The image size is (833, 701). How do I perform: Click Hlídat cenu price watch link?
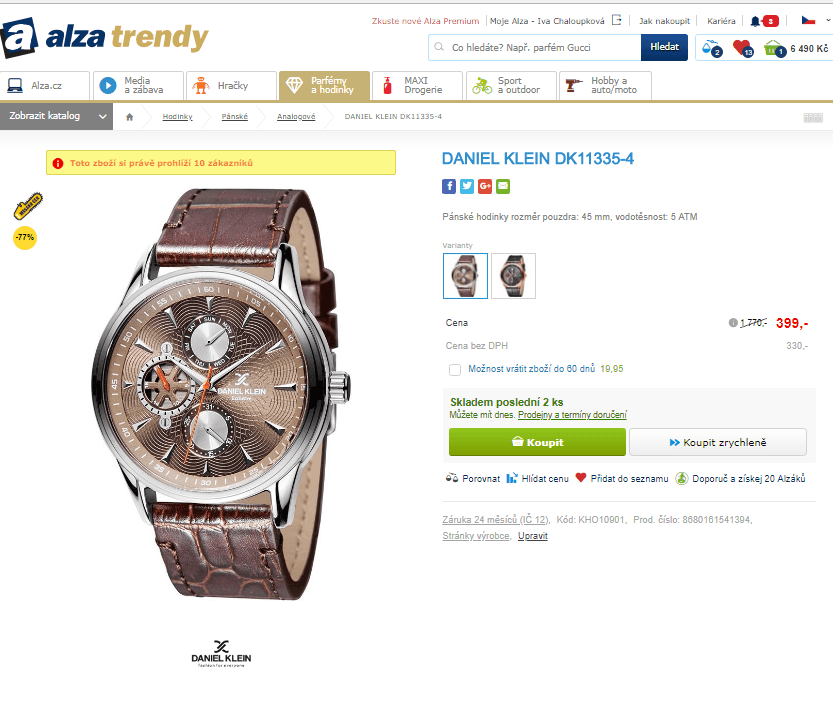click(x=538, y=478)
